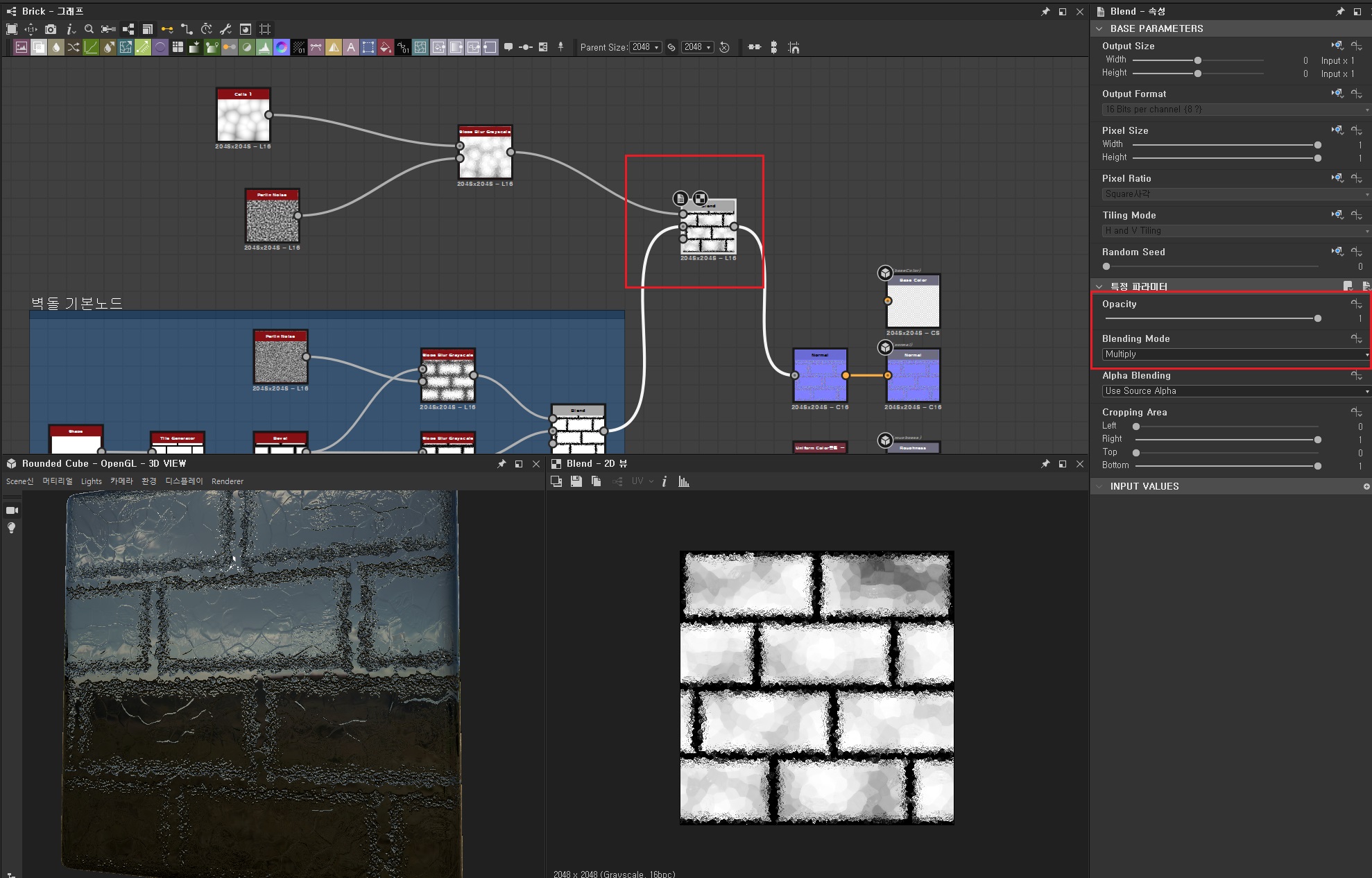Open the Renderer menu in 3D view

click(x=228, y=481)
